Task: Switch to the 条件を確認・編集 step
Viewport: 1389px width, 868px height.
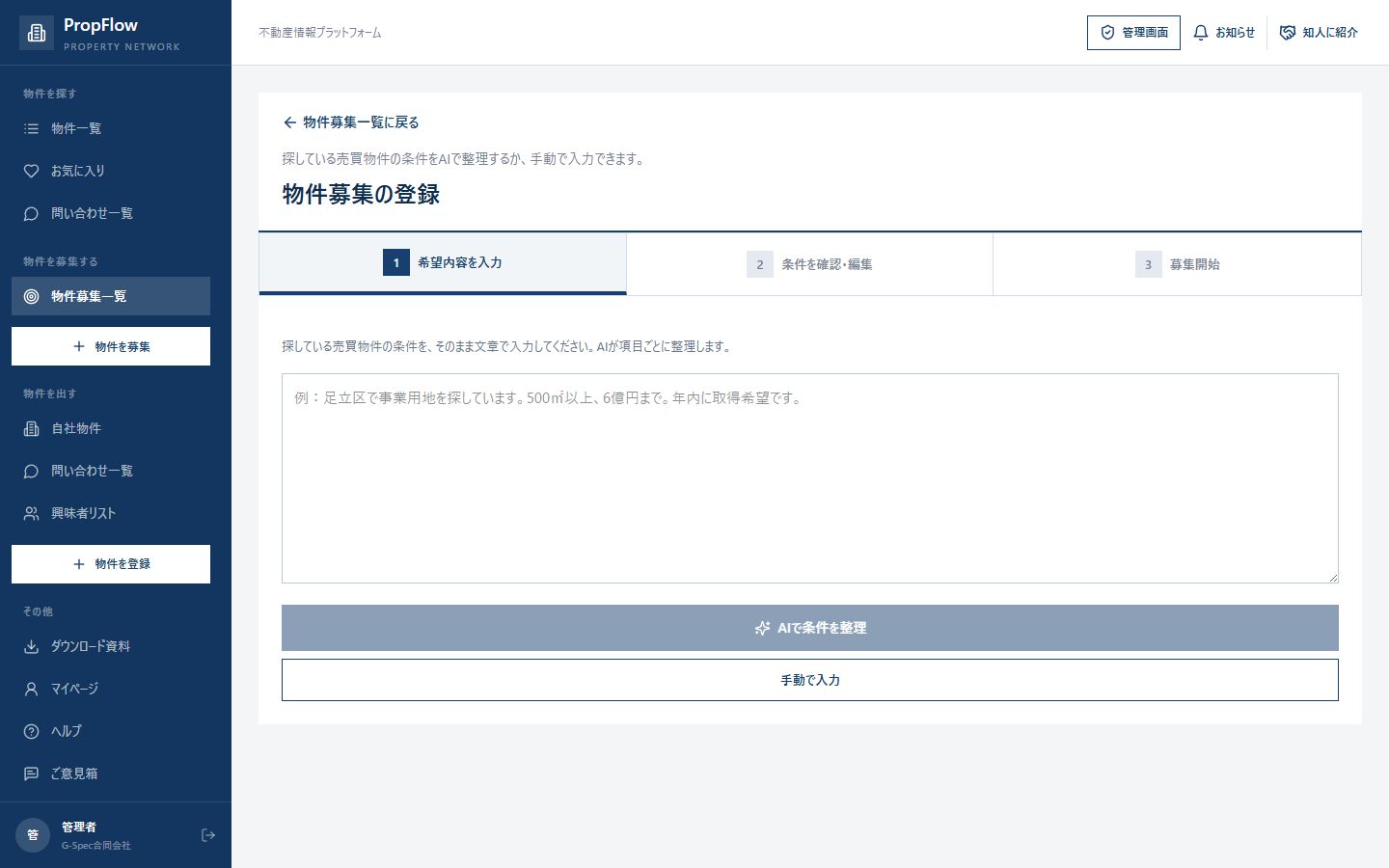Action: pyautogui.click(x=809, y=264)
